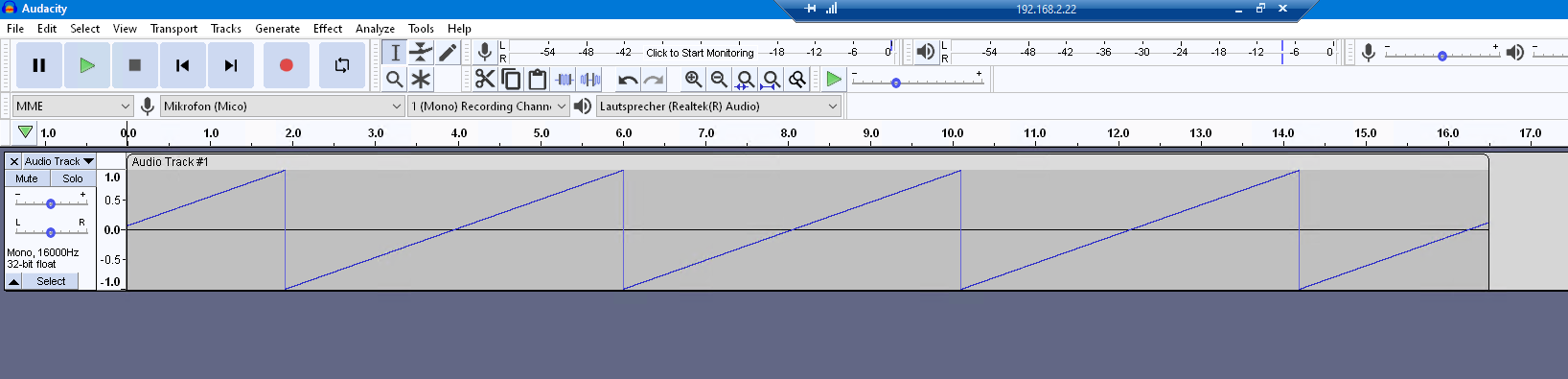The height and width of the screenshot is (379, 1568).
Task: Open the Help menu
Action: click(x=459, y=29)
